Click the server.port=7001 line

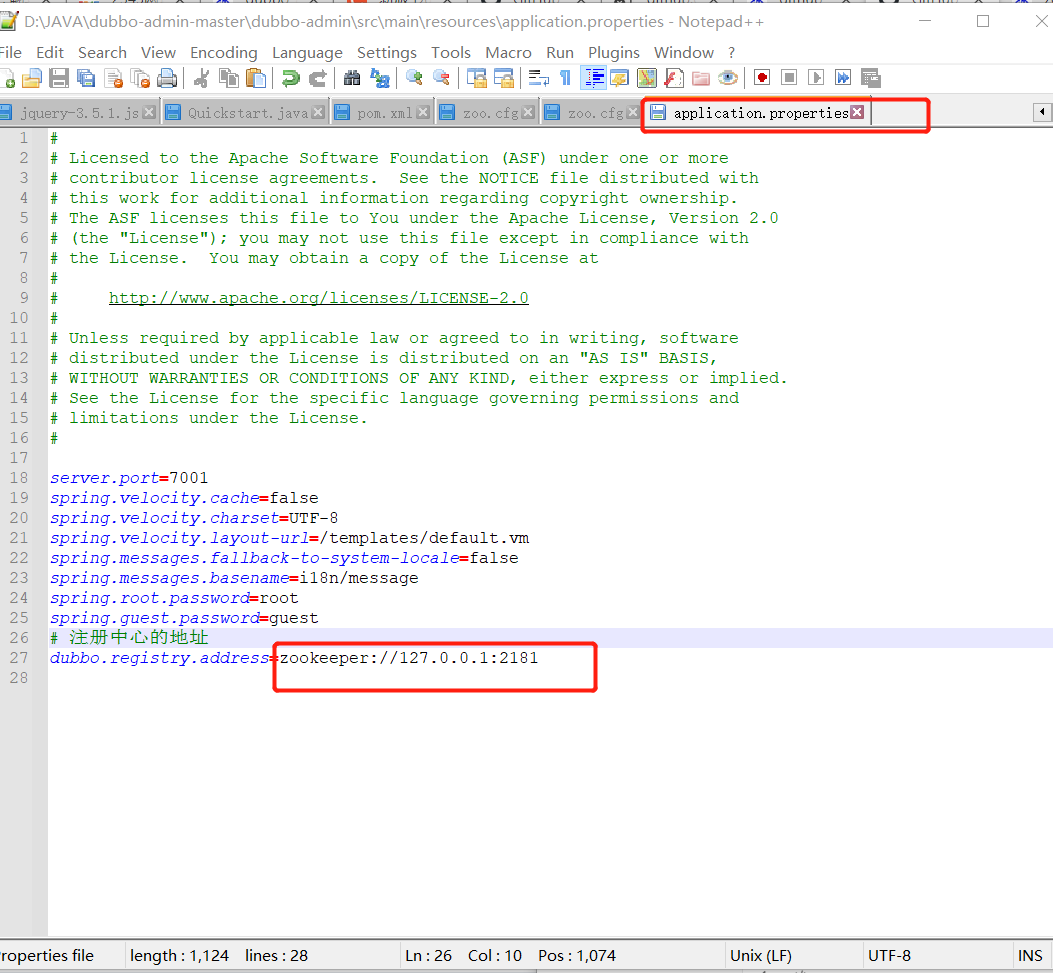coord(129,478)
